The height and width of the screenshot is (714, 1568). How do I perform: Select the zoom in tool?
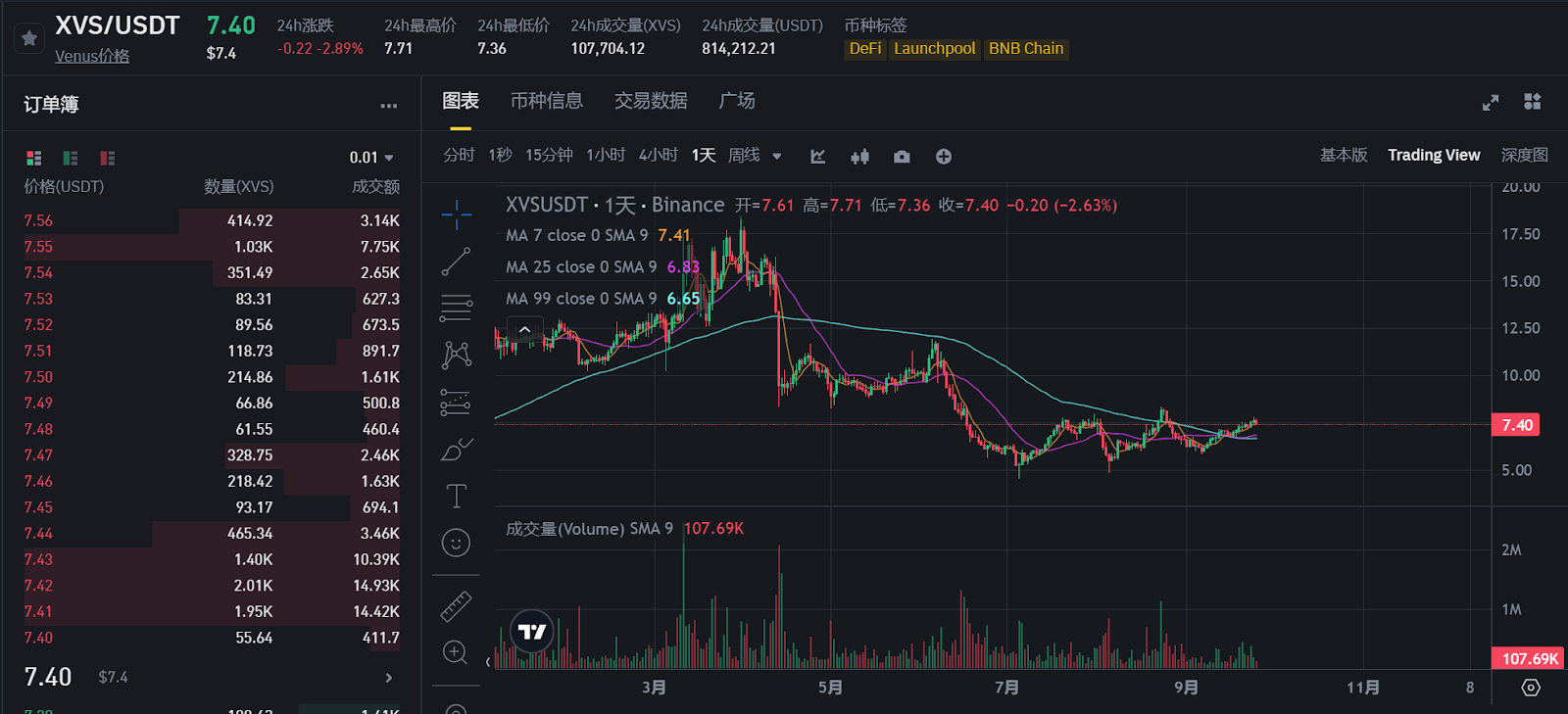457,653
